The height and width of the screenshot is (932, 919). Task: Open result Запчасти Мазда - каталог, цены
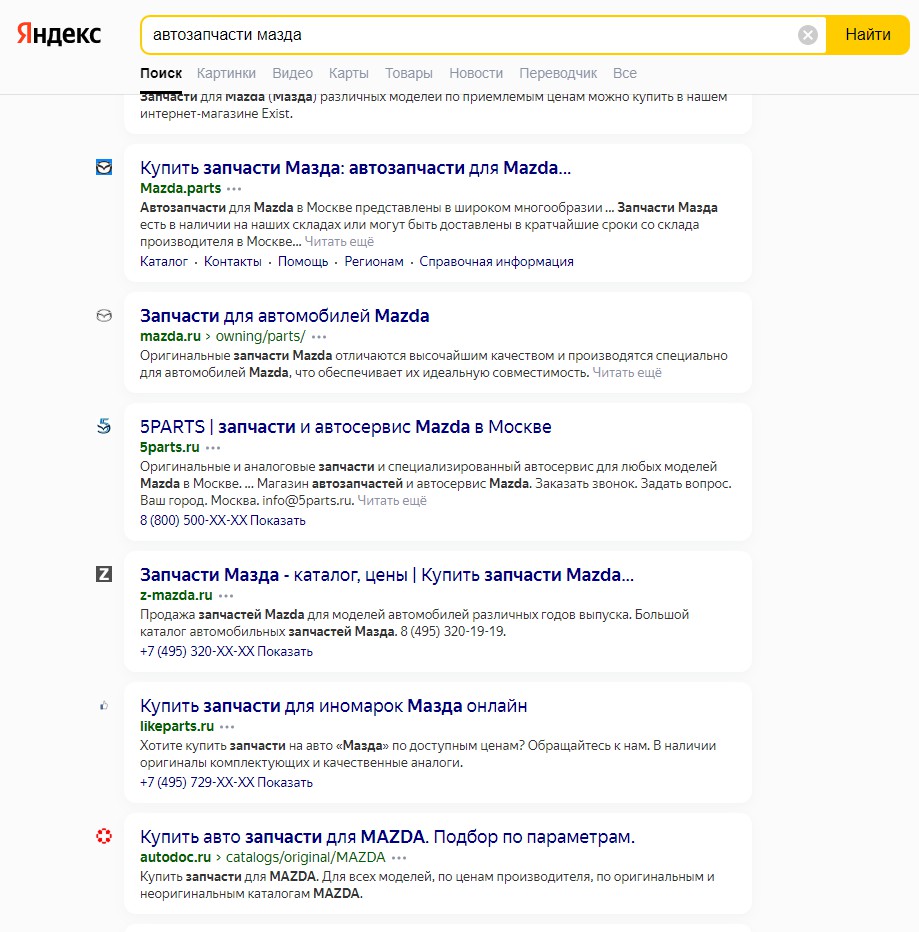click(x=387, y=575)
